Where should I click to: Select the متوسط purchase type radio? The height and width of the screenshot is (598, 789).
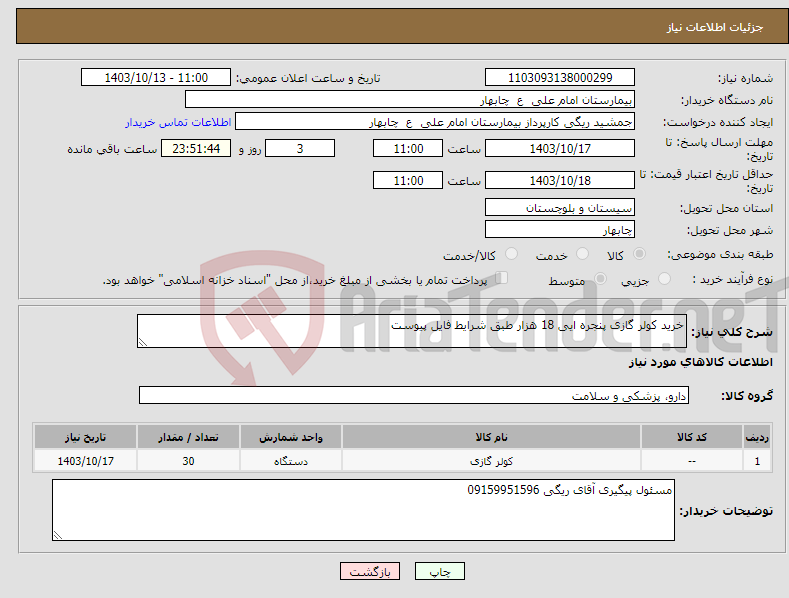pos(600,278)
